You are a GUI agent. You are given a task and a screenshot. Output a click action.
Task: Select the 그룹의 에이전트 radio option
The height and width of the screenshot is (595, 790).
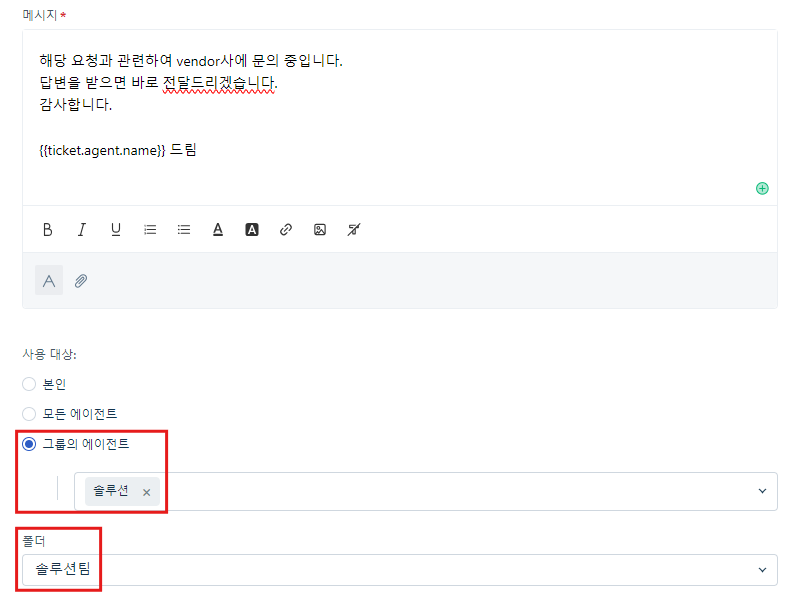pyautogui.click(x=29, y=444)
